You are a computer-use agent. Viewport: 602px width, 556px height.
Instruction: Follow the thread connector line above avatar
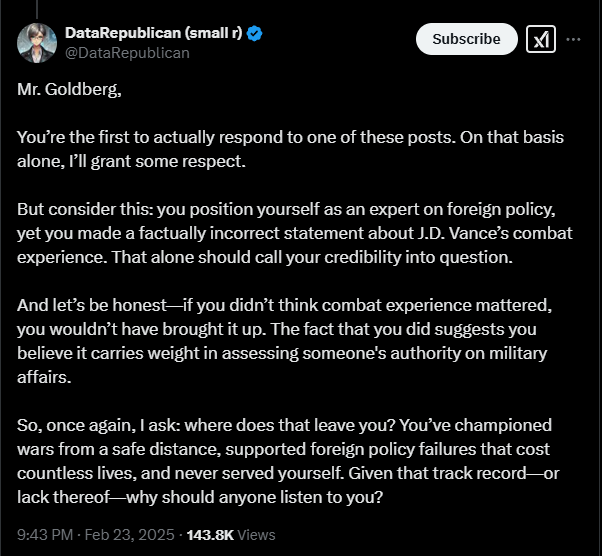(x=37, y=9)
